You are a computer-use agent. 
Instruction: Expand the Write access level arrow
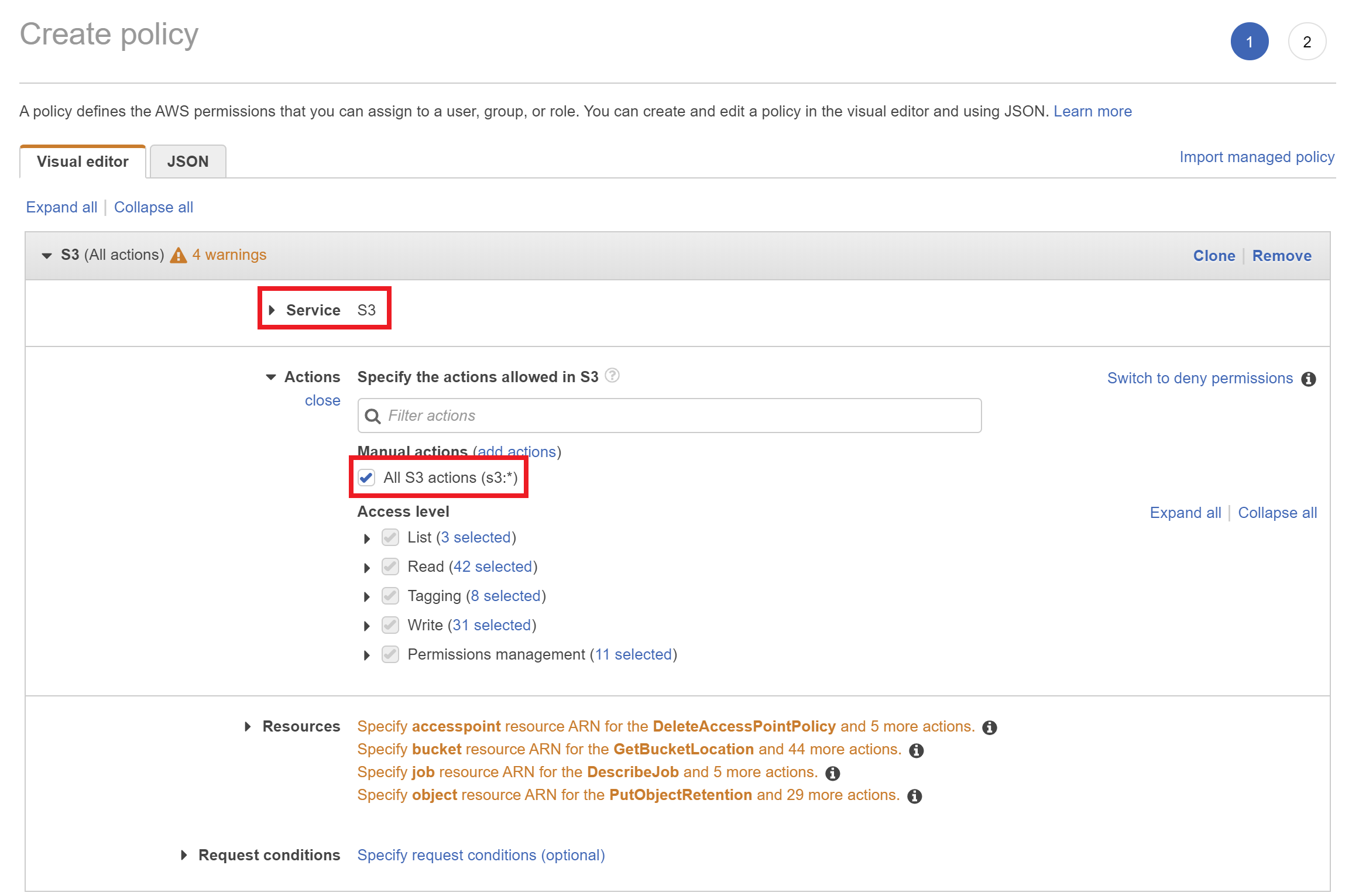coord(367,626)
